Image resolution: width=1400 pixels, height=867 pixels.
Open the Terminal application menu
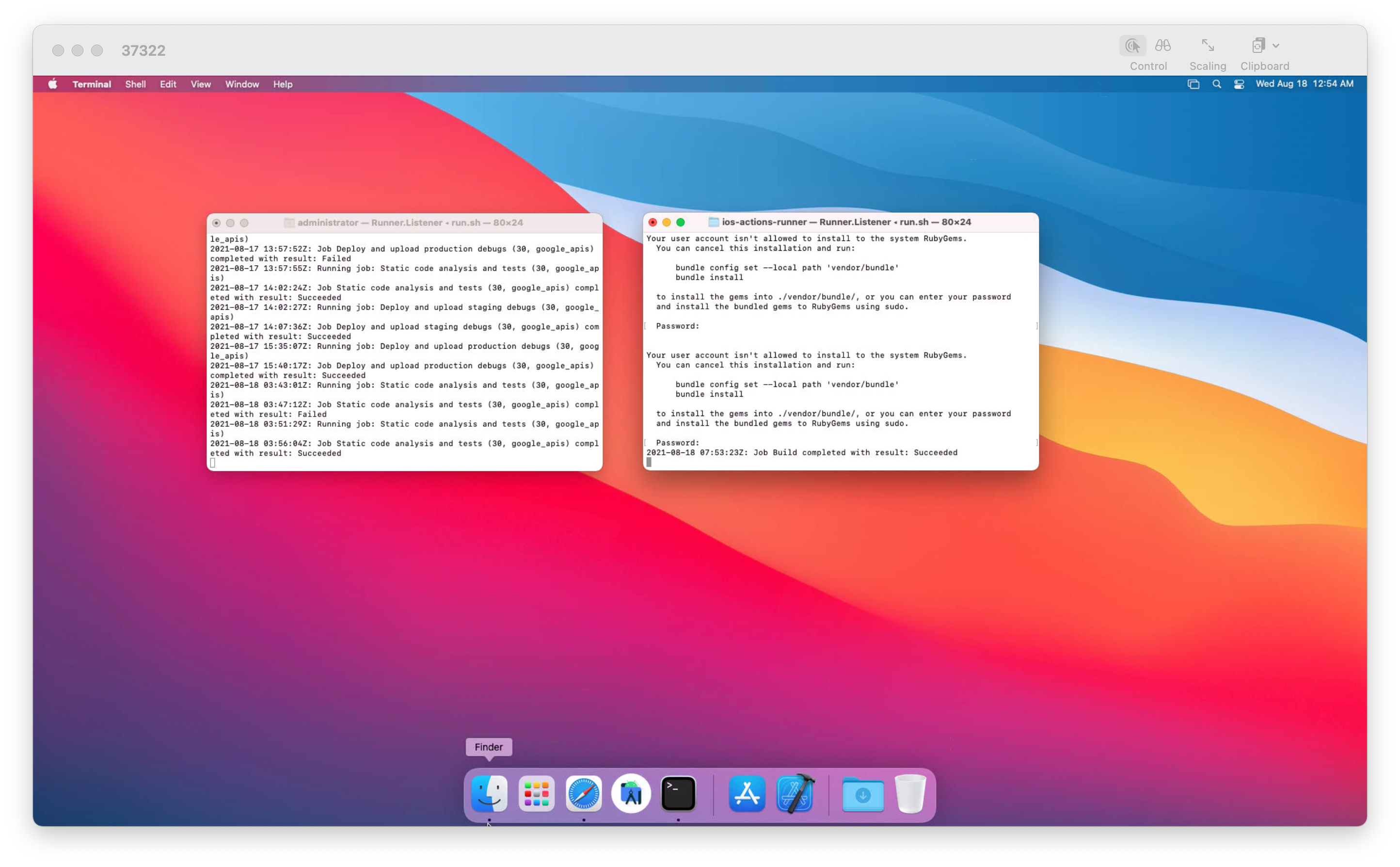click(x=92, y=84)
